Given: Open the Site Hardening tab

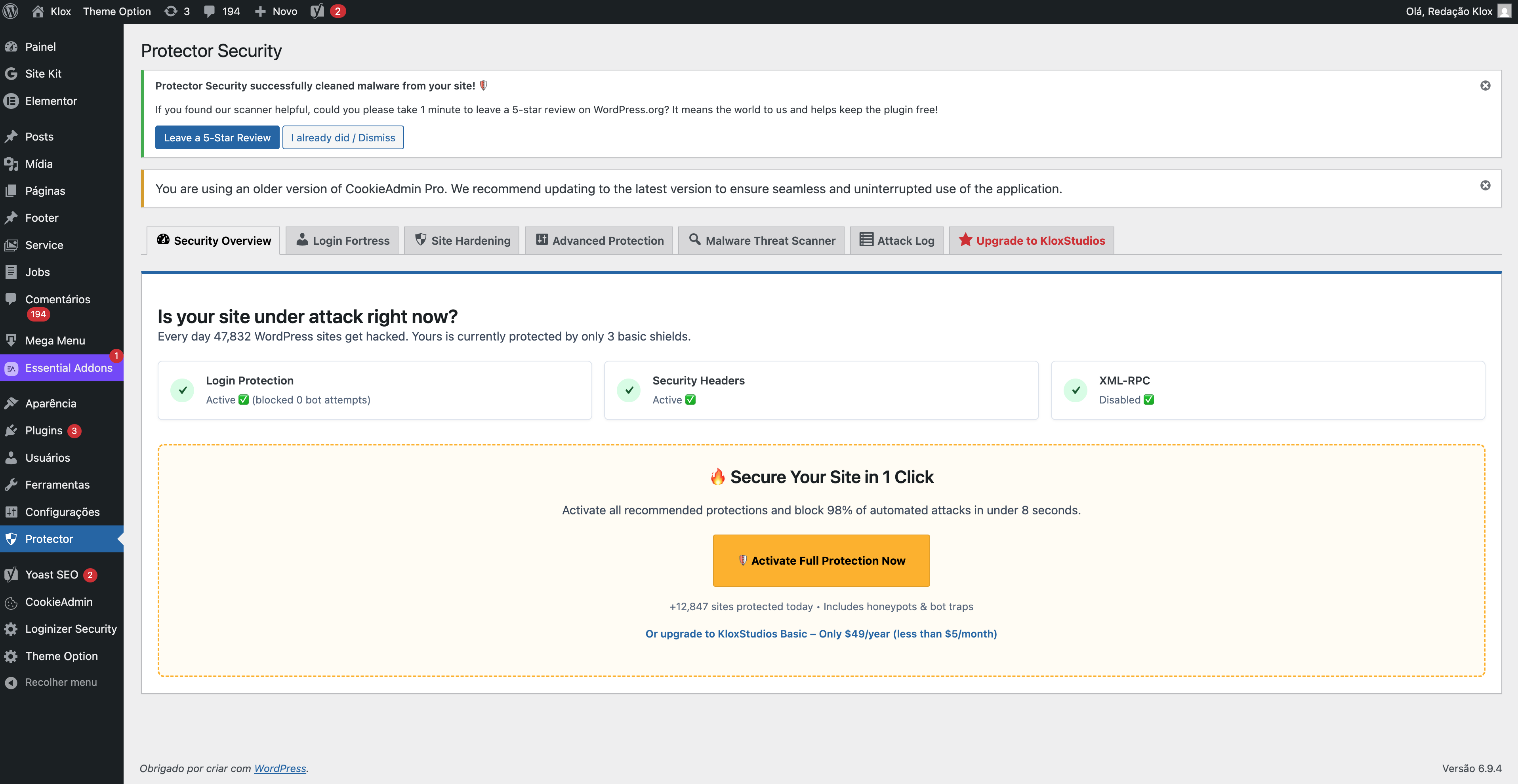Looking at the screenshot, I should (x=462, y=240).
